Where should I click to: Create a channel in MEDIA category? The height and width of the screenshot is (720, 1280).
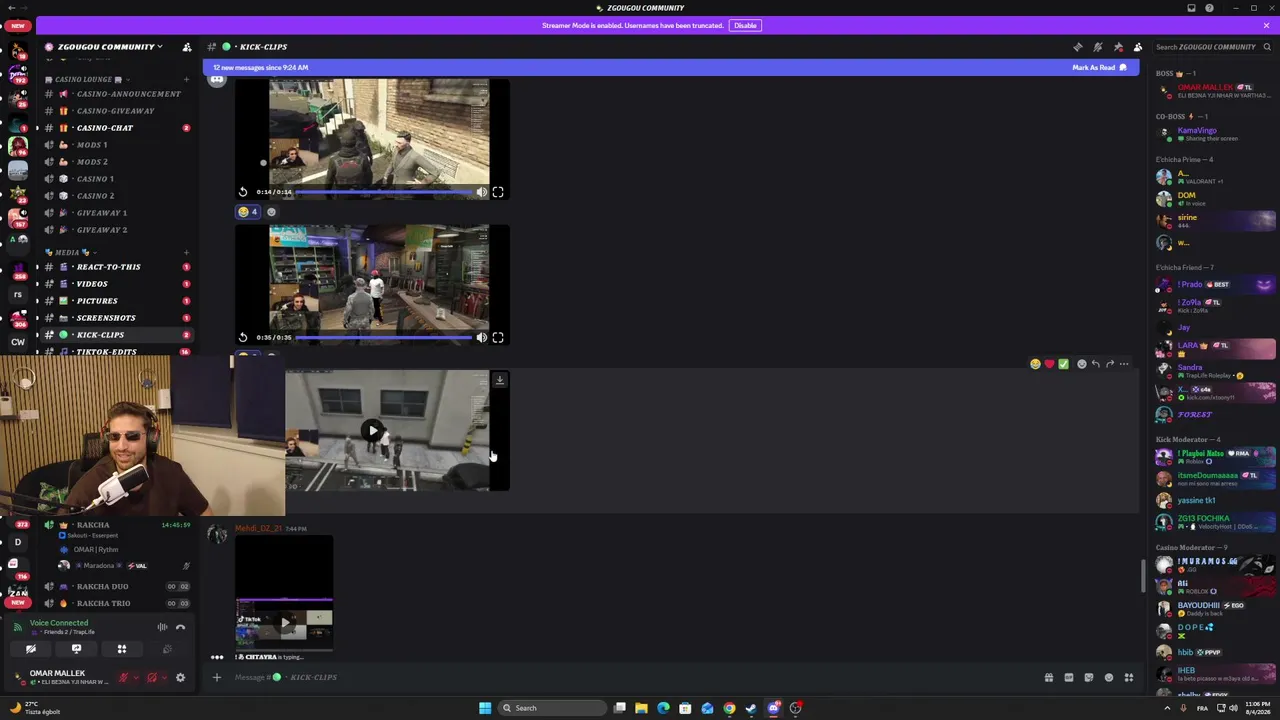click(x=186, y=252)
